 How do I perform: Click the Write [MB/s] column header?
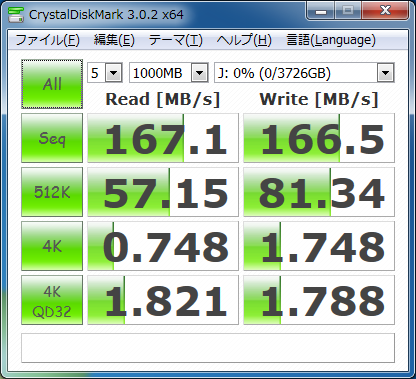[x=319, y=99]
